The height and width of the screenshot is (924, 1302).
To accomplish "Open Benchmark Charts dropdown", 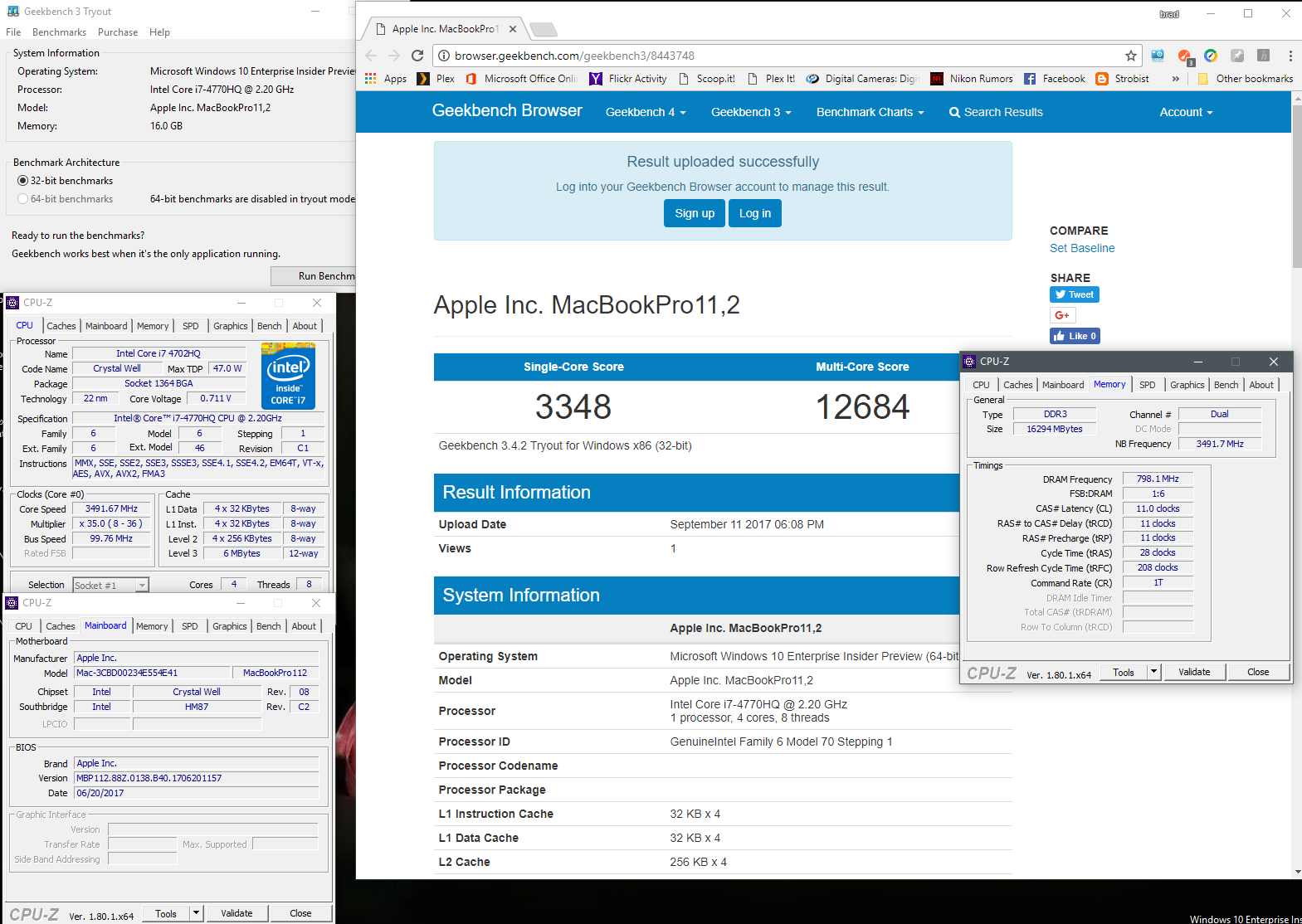I will [870, 112].
